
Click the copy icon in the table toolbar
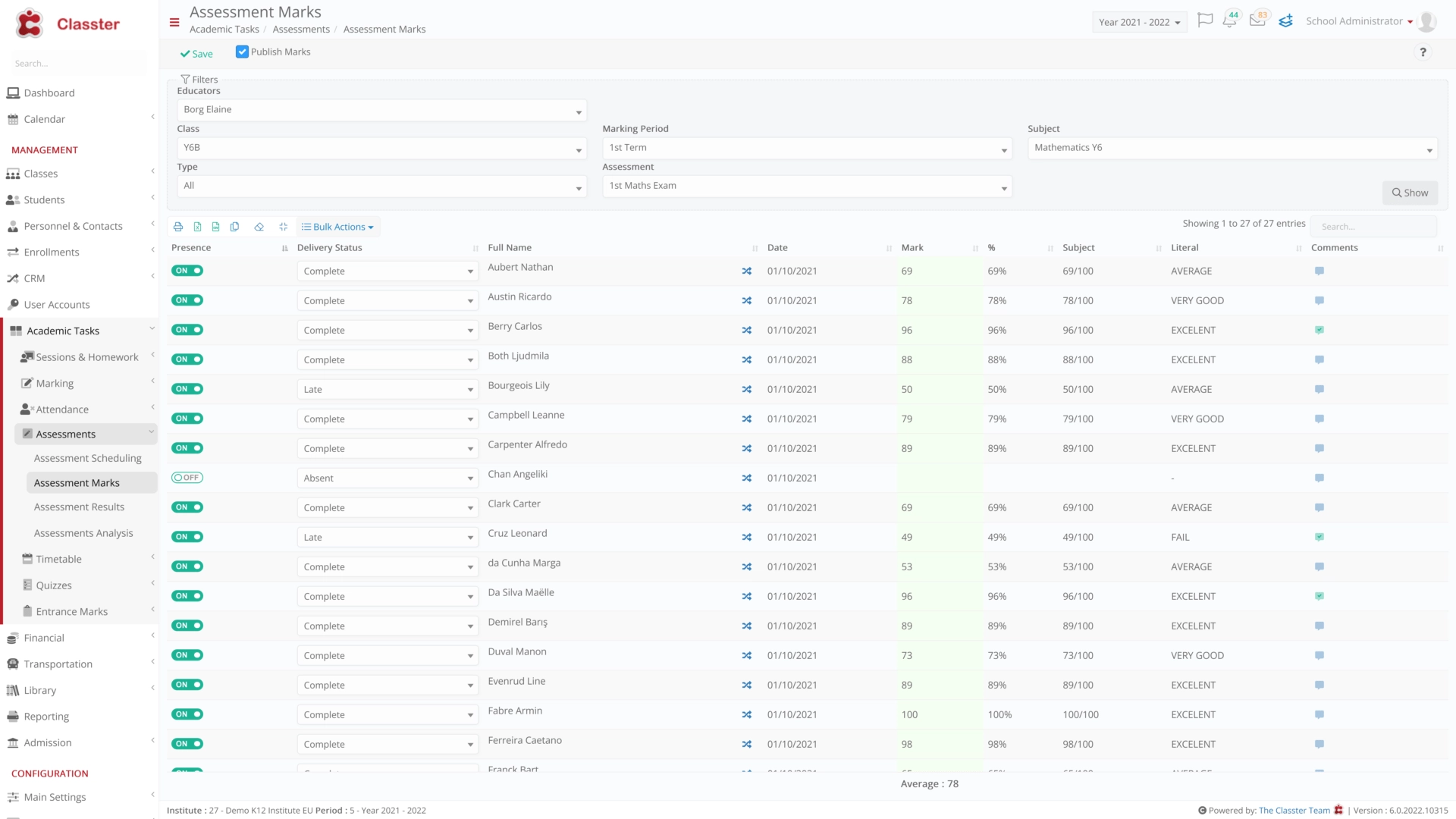pyautogui.click(x=235, y=227)
